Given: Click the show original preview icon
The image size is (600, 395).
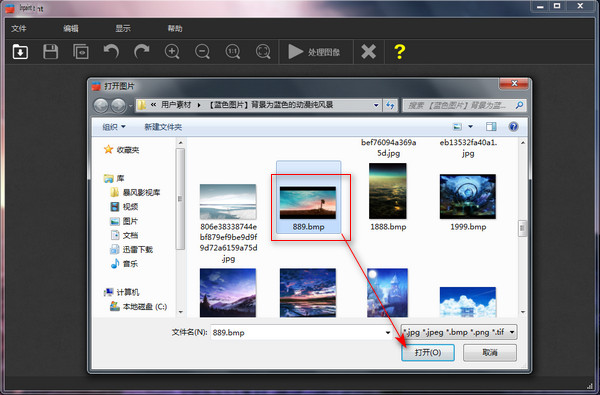Looking at the screenshot, I should (x=81, y=51).
